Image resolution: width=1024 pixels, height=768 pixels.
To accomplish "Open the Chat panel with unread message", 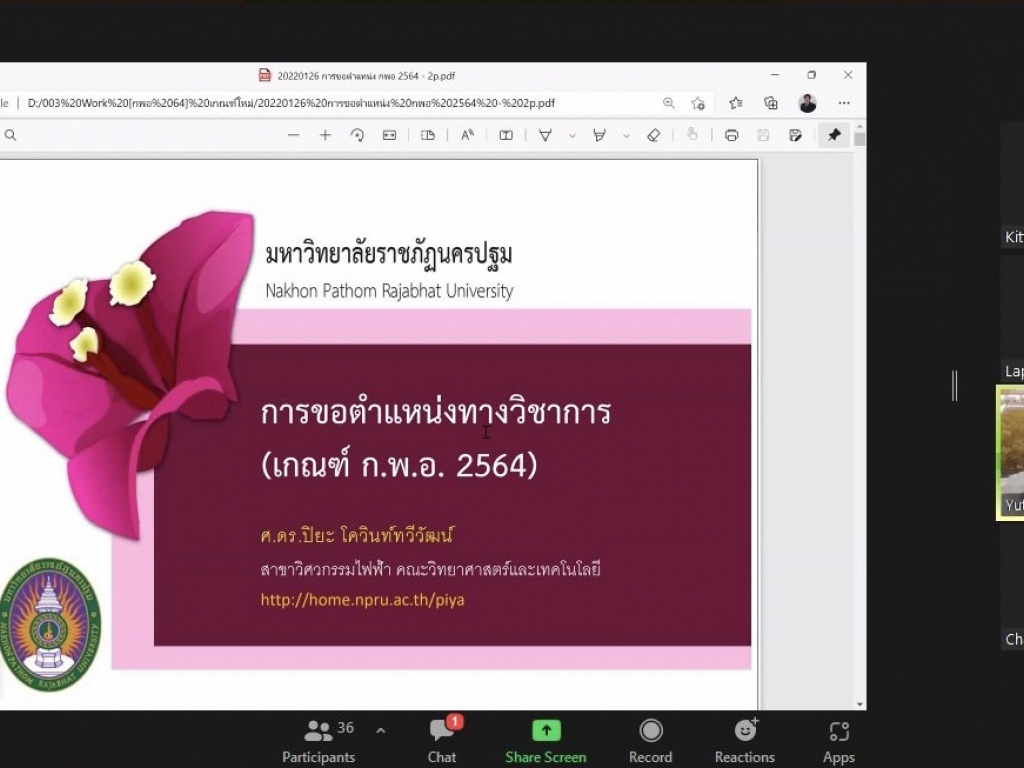I will [x=441, y=741].
